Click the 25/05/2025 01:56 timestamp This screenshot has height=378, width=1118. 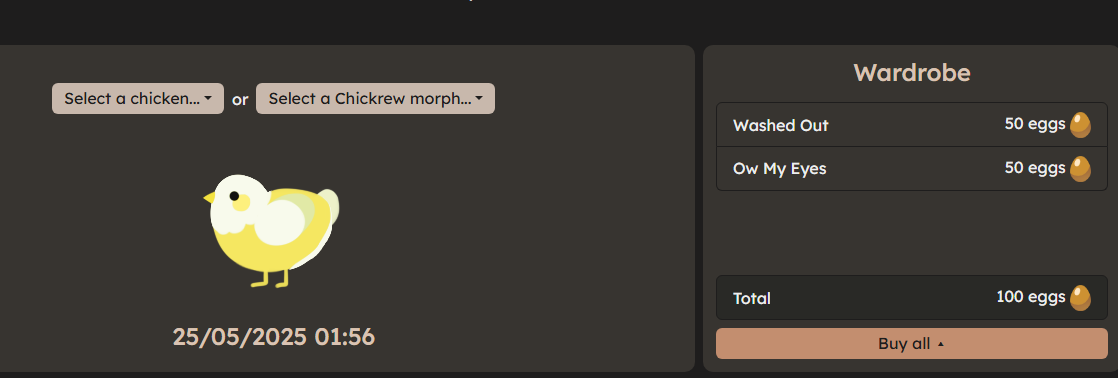point(274,337)
